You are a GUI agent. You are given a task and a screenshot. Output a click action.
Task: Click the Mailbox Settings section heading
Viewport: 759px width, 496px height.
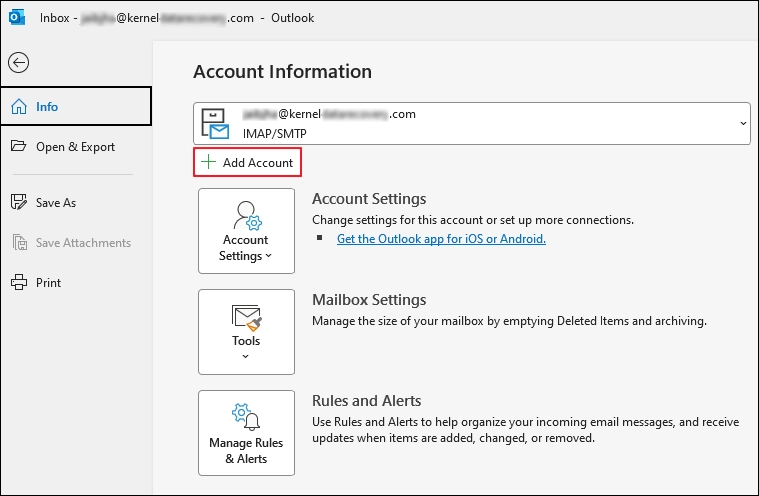point(369,300)
